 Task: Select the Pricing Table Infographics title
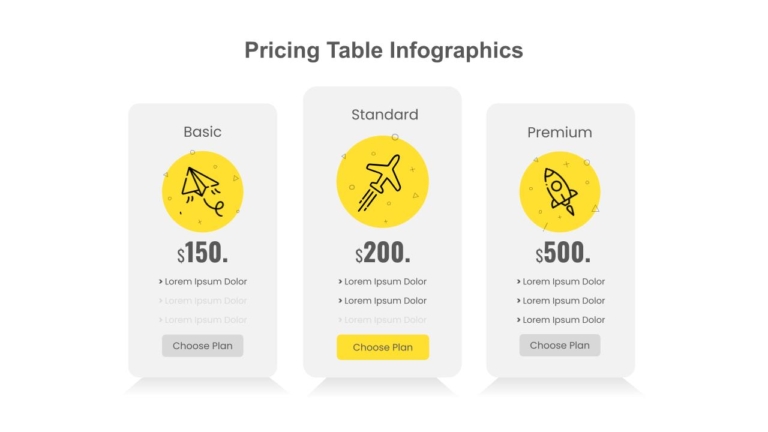tap(384, 50)
